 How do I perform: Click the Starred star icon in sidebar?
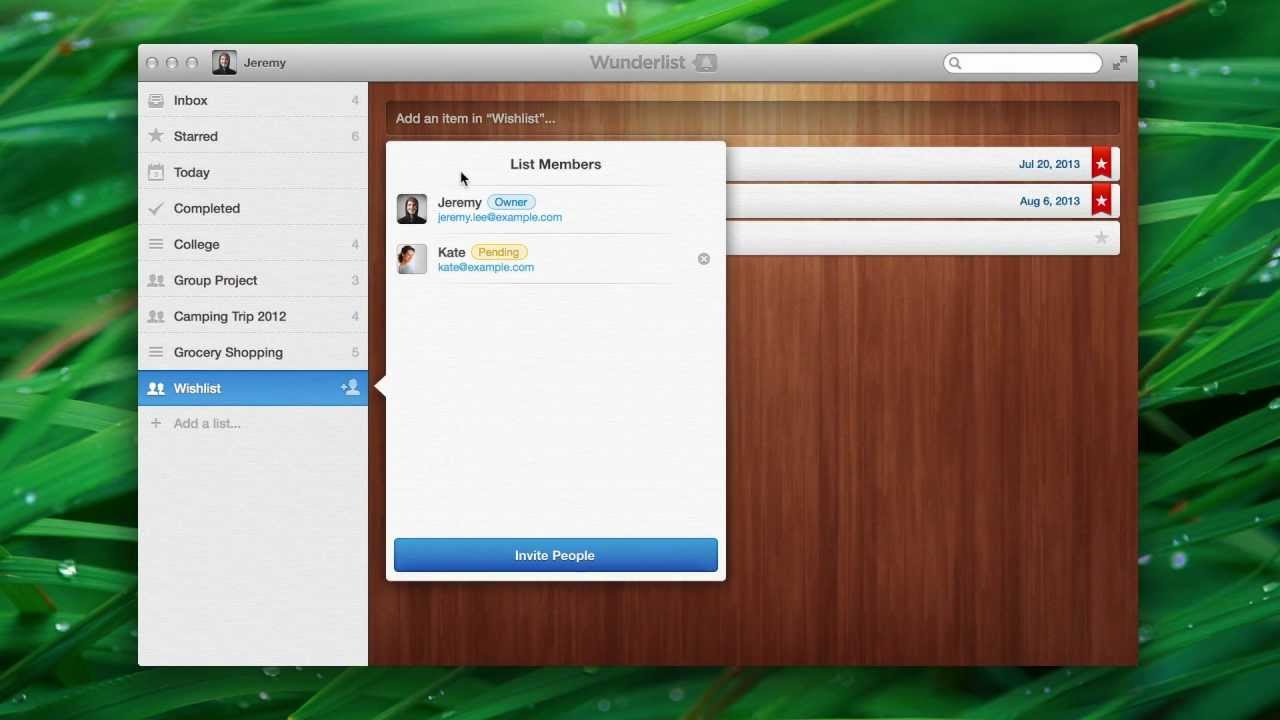coord(156,136)
